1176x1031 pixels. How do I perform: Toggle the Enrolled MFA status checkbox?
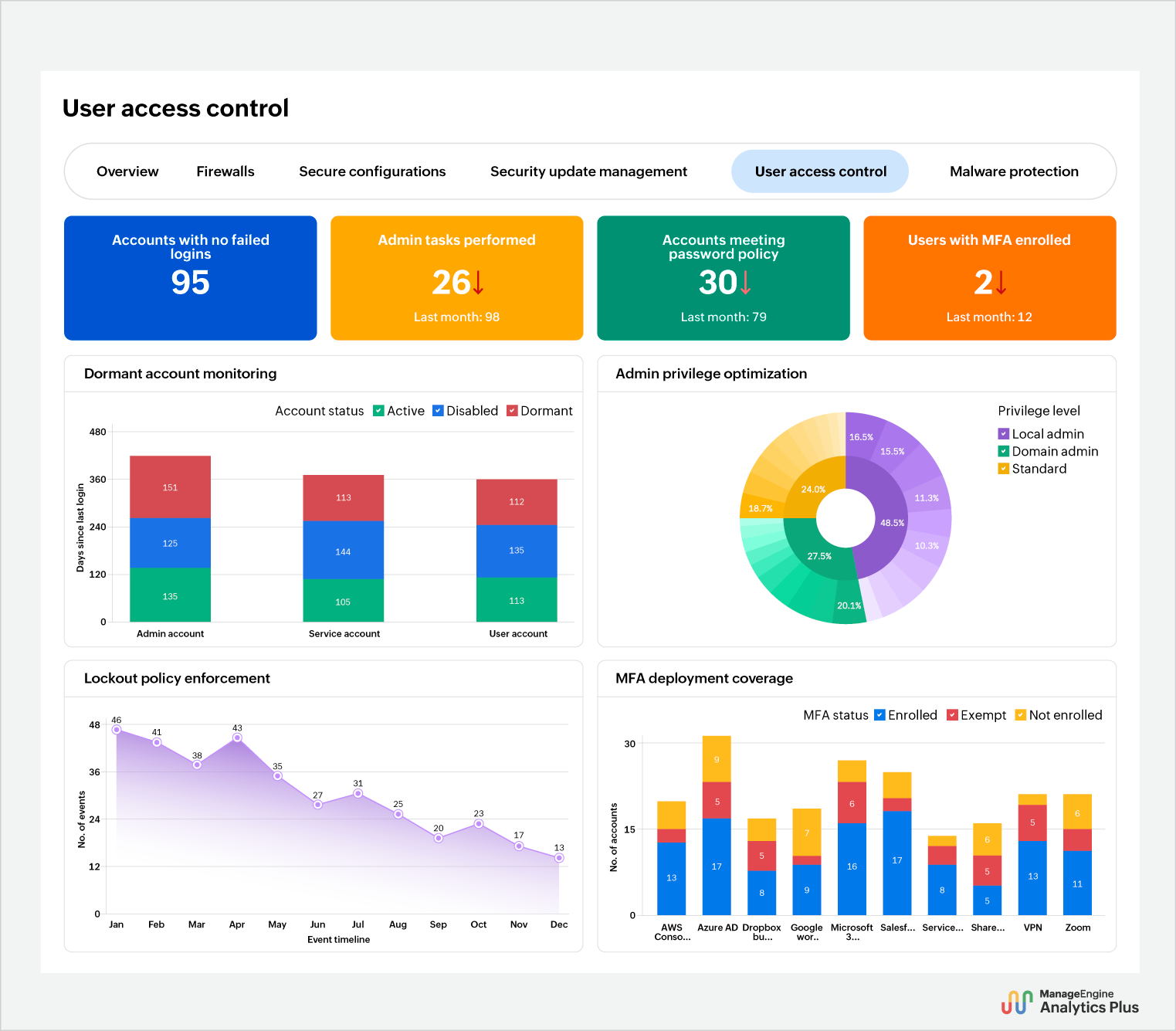(x=879, y=715)
